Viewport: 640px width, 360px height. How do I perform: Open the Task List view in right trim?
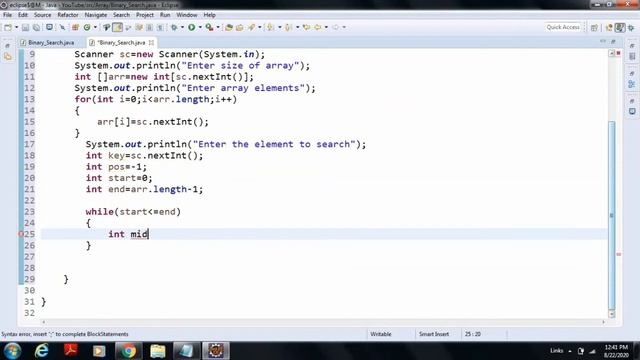coord(632,56)
